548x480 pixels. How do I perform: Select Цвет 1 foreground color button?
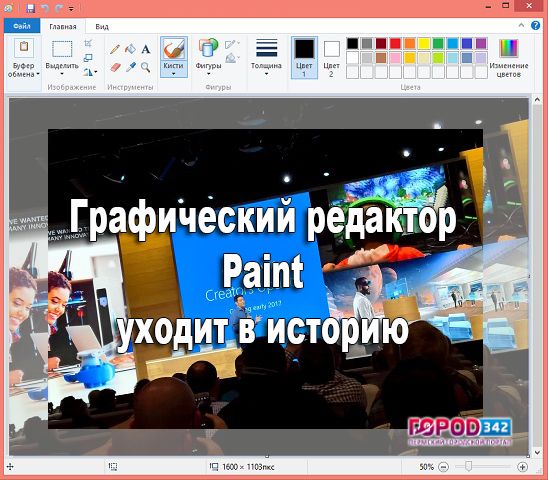304,58
